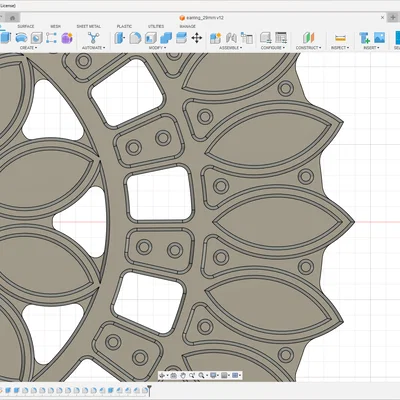Click the Insert image canvas icon
The height and width of the screenshot is (400, 400).
click(x=379, y=38)
